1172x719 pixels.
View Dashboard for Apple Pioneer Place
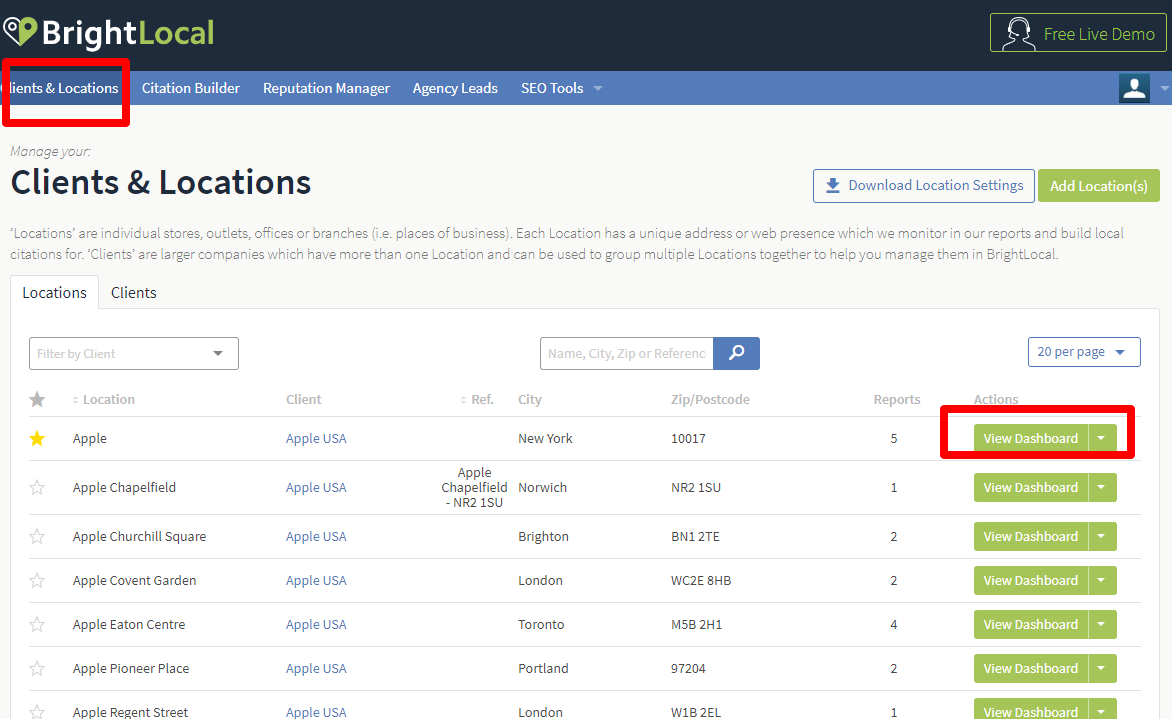coord(1031,668)
